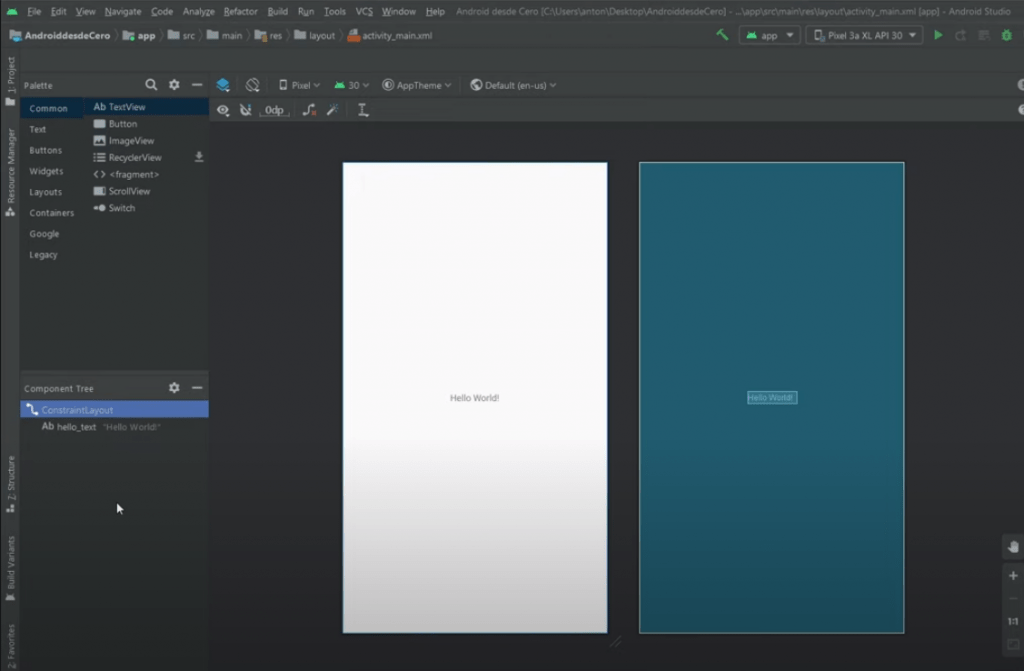Click the Select Design Surface layers icon
The width and height of the screenshot is (1024, 671).
223,85
